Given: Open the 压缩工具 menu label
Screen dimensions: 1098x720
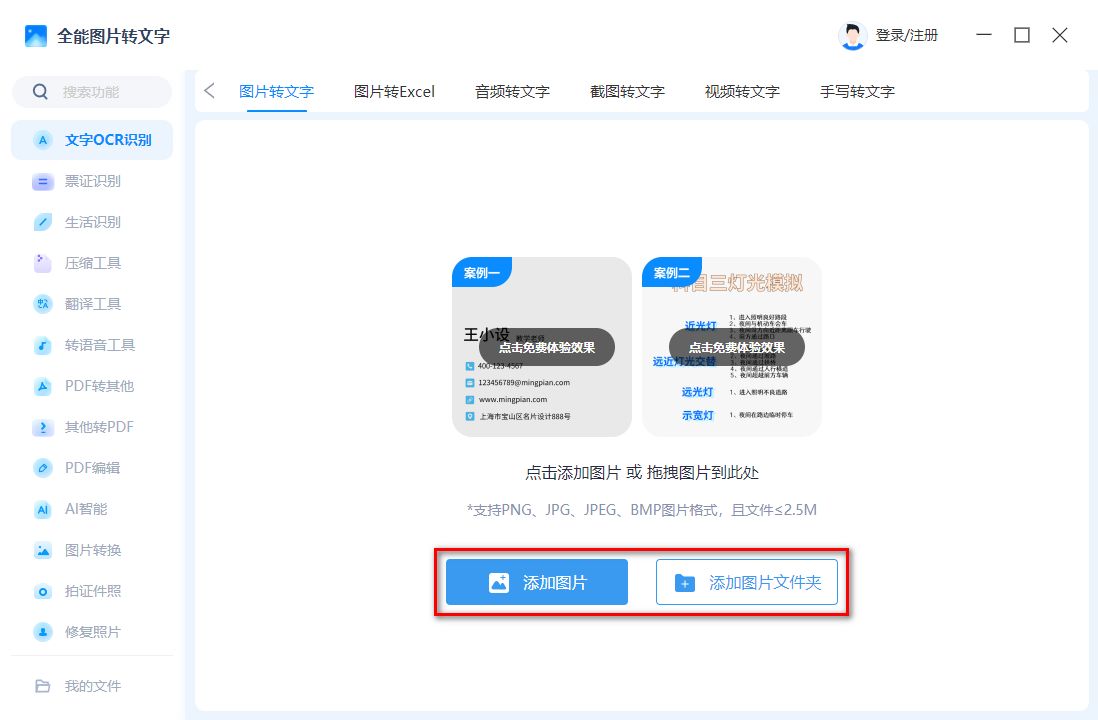Looking at the screenshot, I should click(x=93, y=263).
